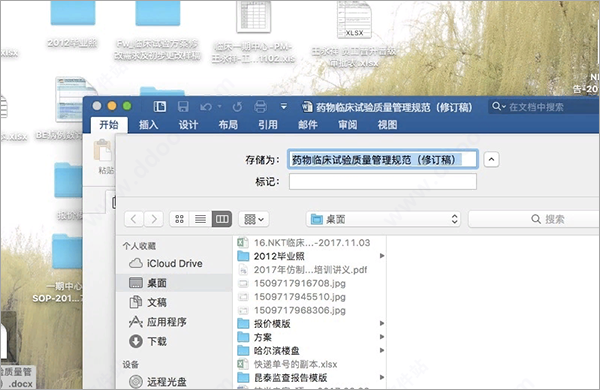This screenshot has height=390, width=600.
Task: Select the 报价模版 folder in list
Action: click(x=309, y=324)
